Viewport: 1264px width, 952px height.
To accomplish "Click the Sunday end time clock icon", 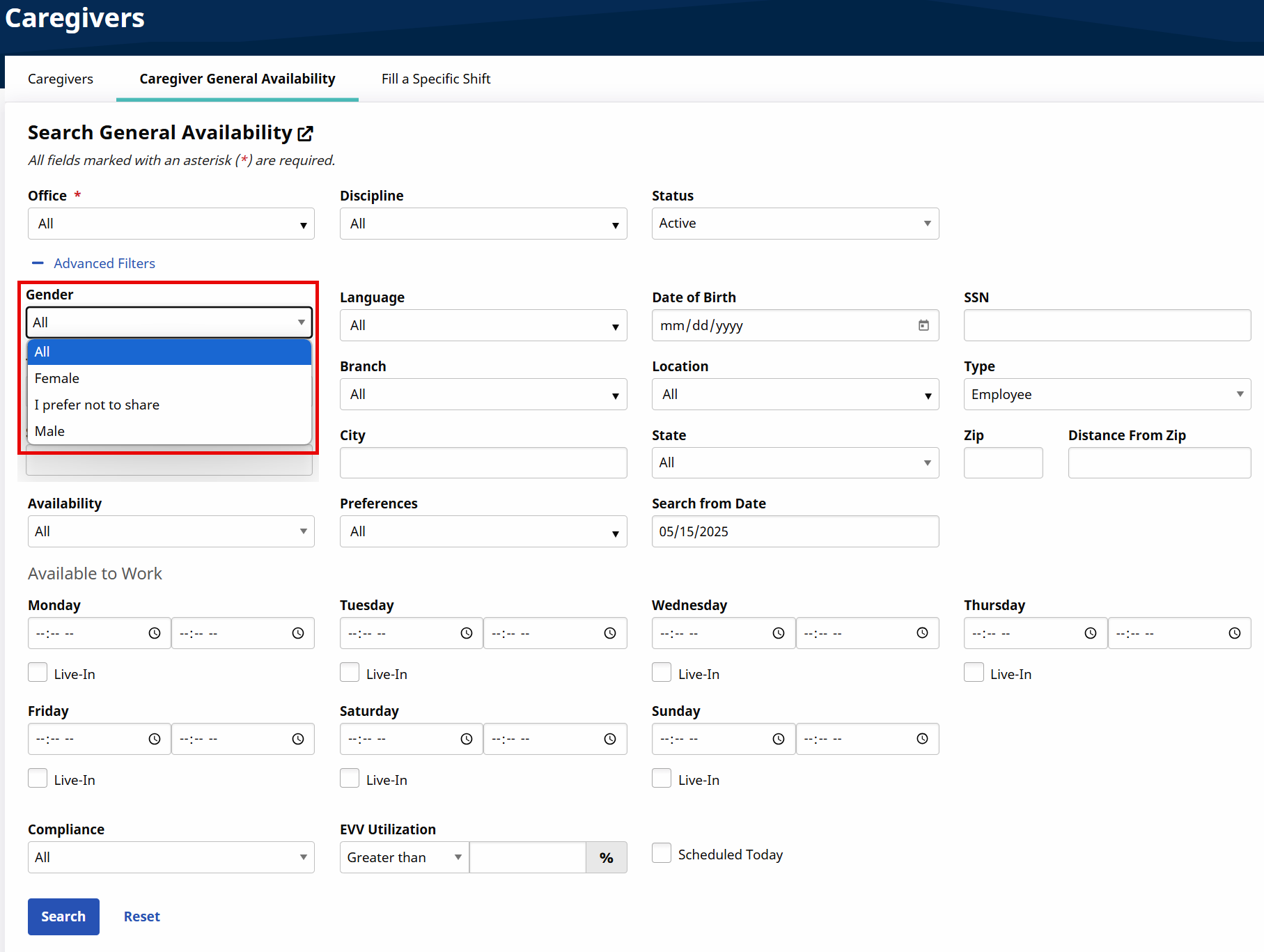I will point(922,739).
